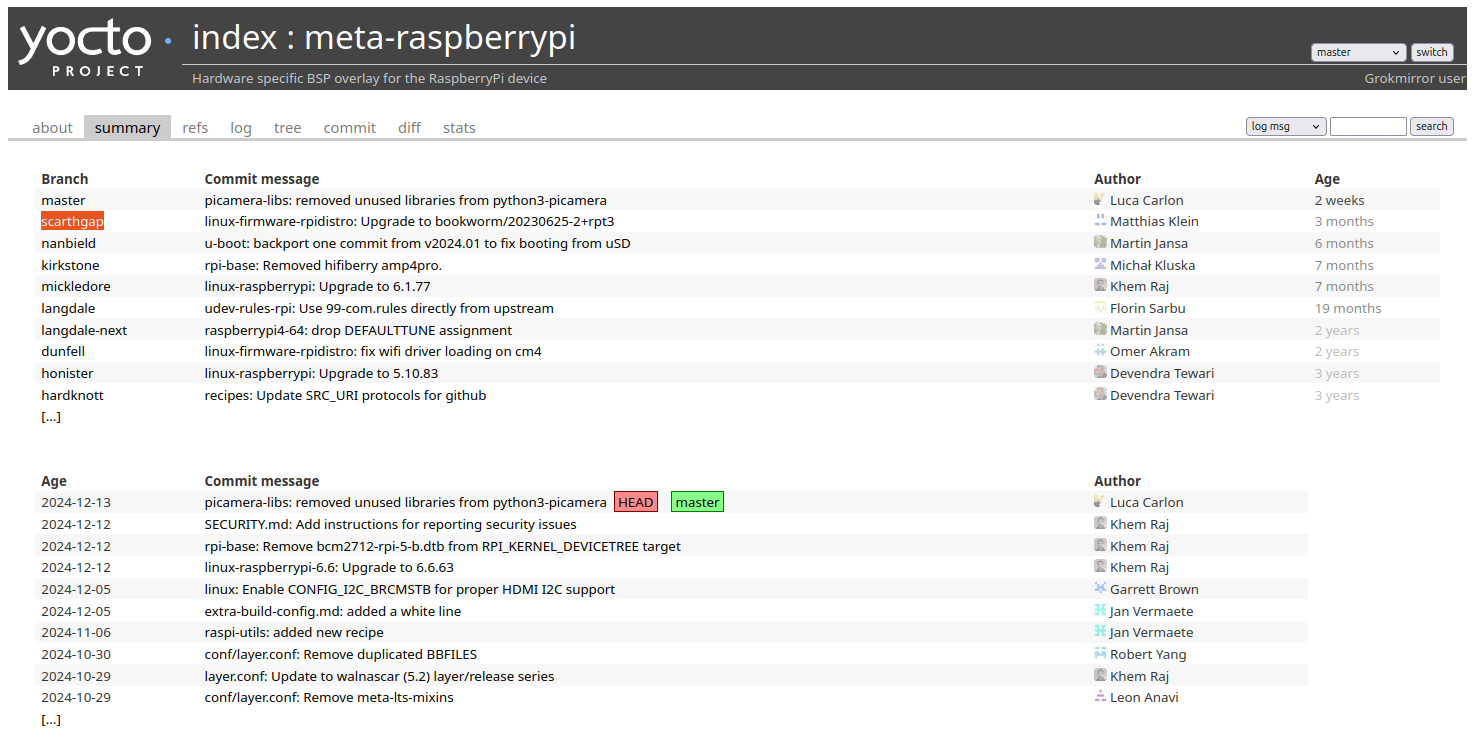
Task: Switch to the refs tab
Action: [194, 127]
